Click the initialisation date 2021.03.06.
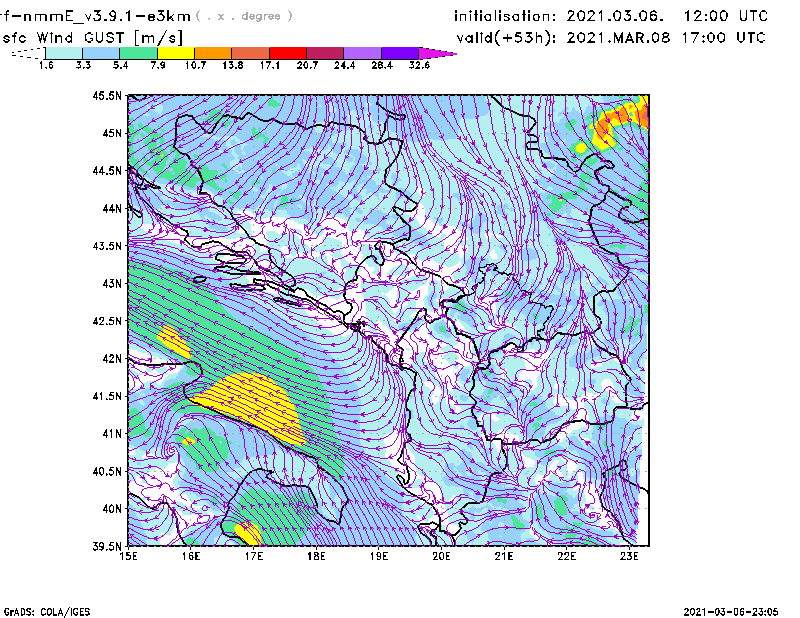 pyautogui.click(x=615, y=16)
